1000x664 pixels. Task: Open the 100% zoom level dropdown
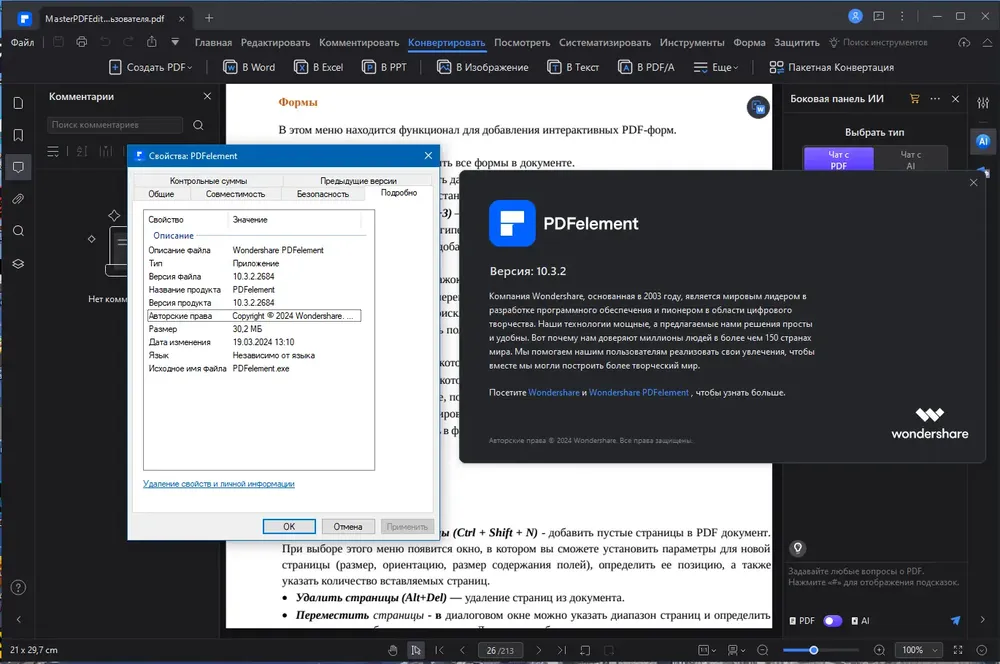(918, 650)
